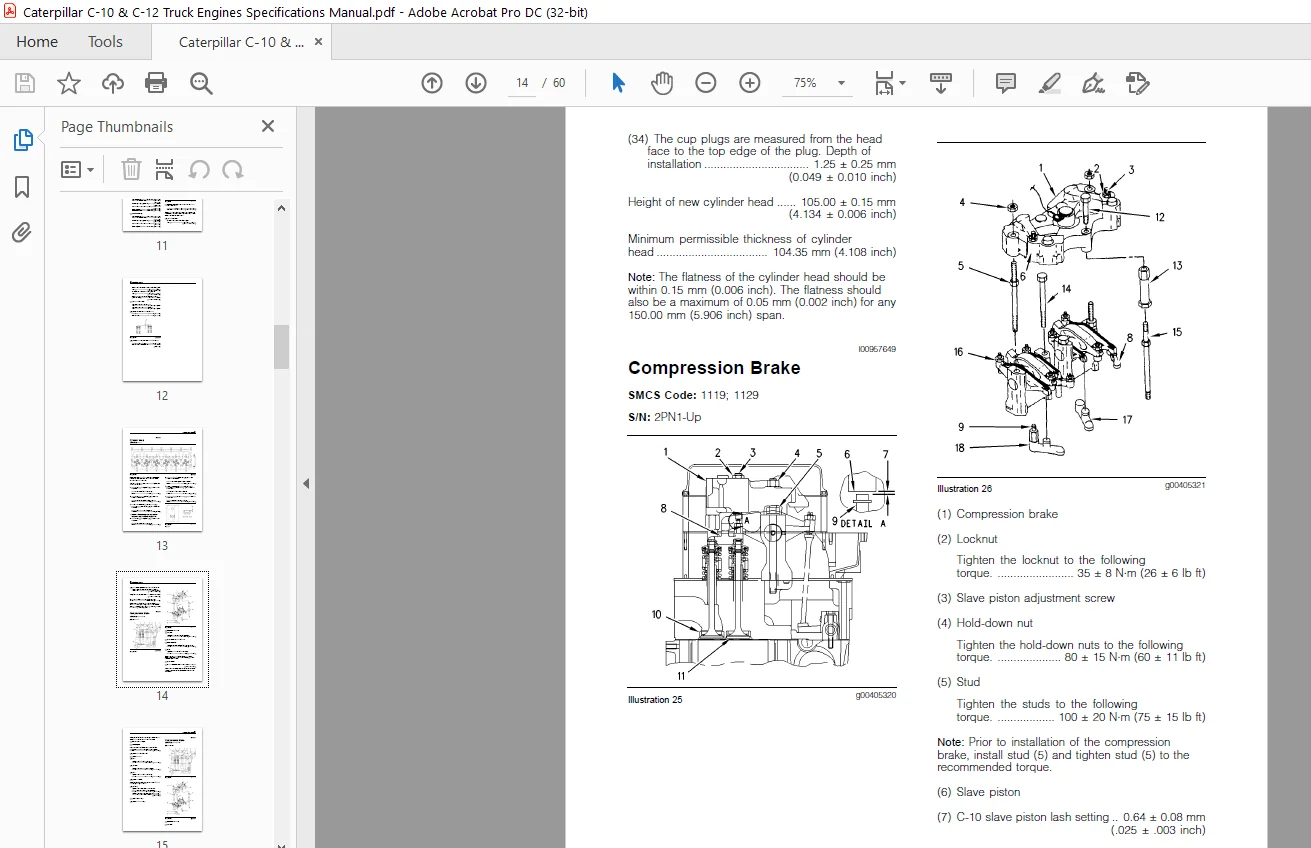
Task: Click the Save file icon
Action: pyautogui.click(x=25, y=83)
